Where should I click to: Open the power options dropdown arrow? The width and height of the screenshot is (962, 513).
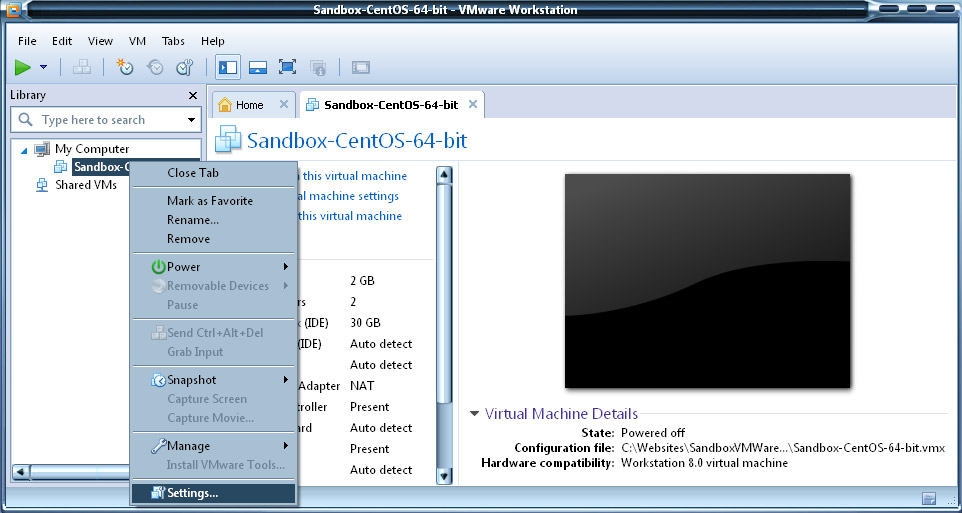(x=44, y=68)
